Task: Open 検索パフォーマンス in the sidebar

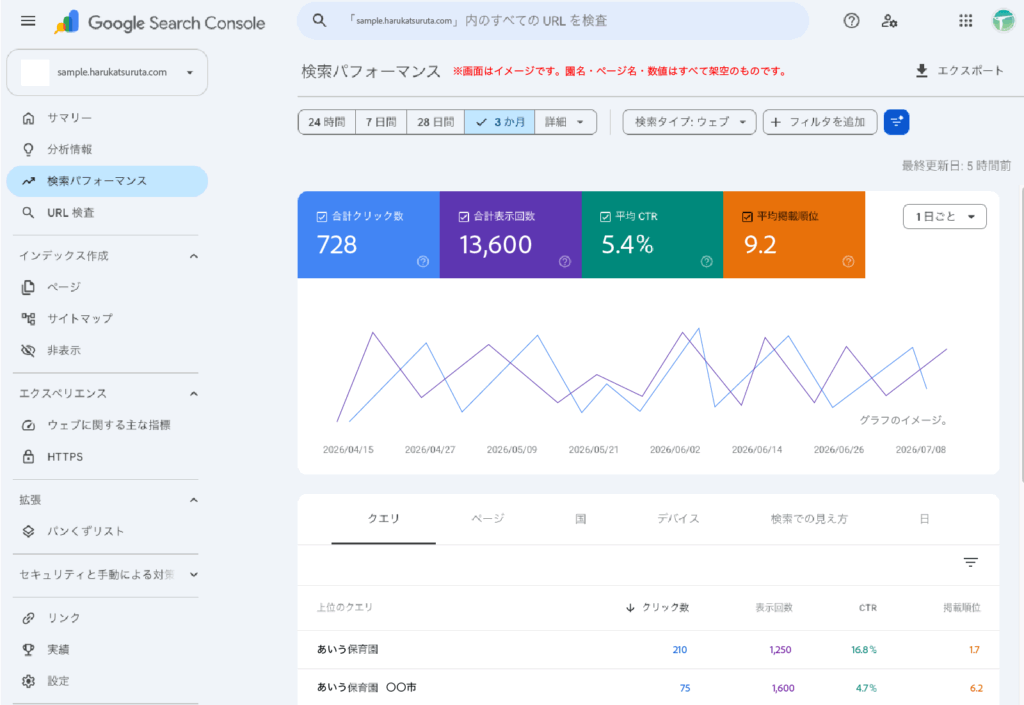Action: [107, 181]
